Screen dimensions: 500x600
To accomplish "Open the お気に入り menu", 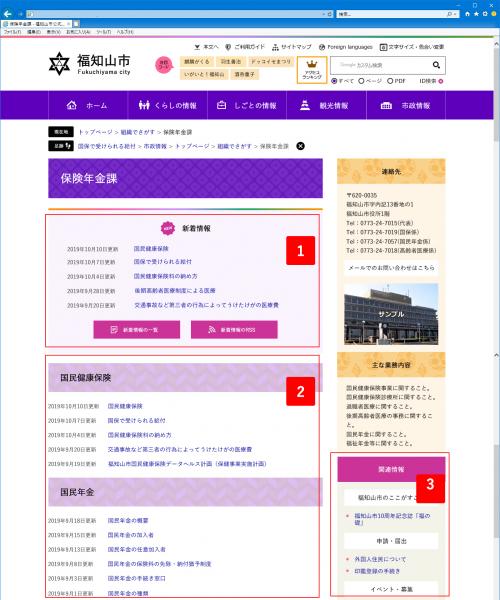I will click(x=78, y=32).
